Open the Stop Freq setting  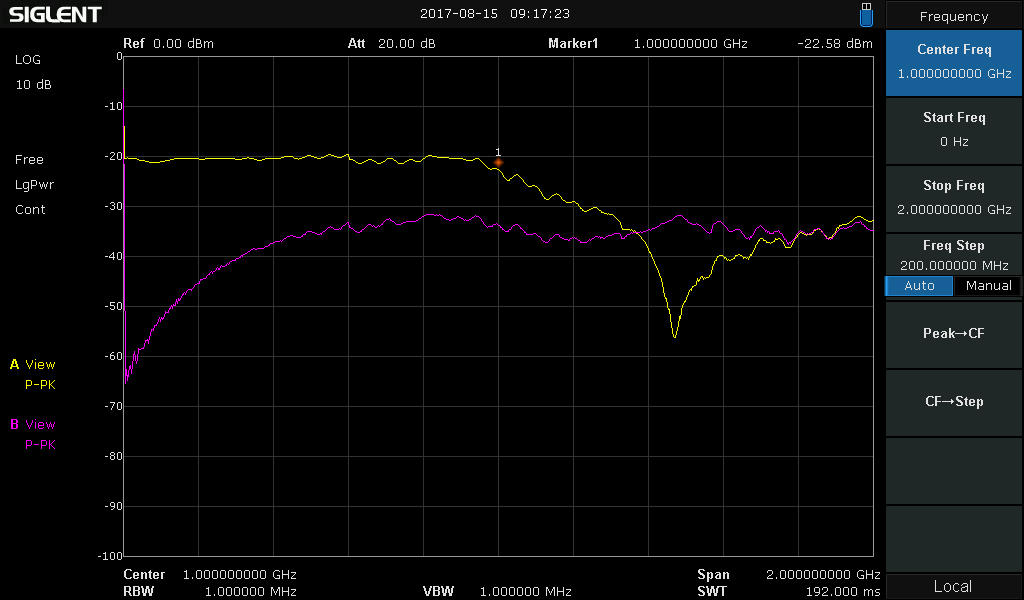tap(954, 198)
